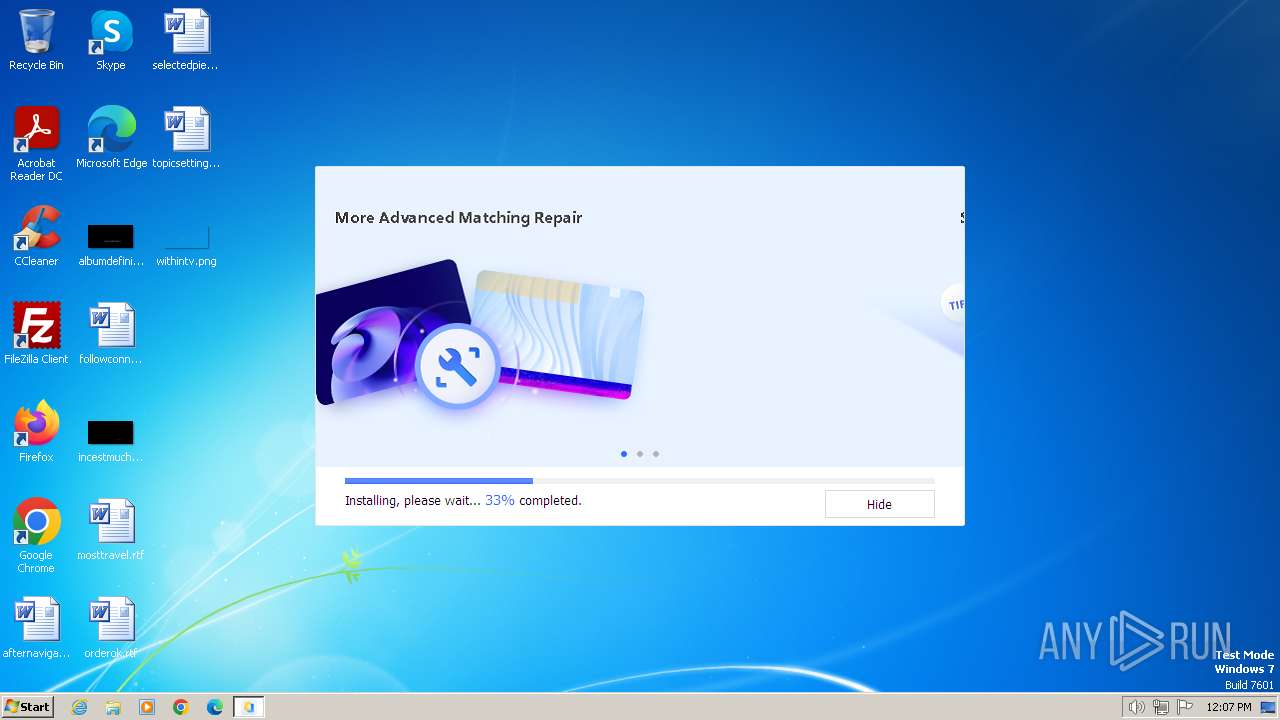Open Chrome from the taskbar
The image size is (1280, 720).
coord(181,707)
